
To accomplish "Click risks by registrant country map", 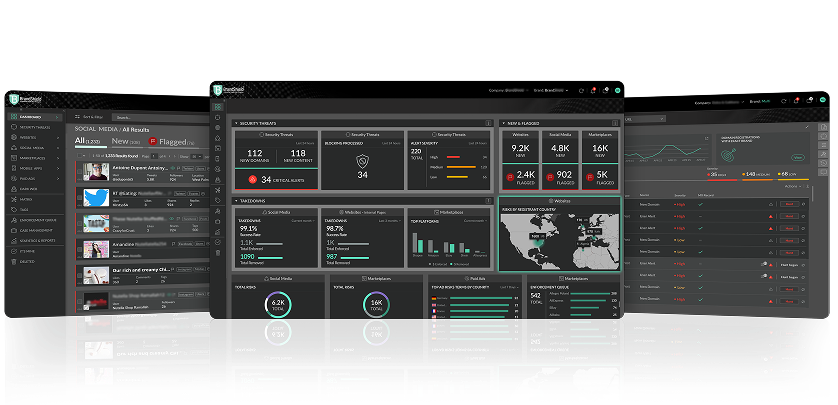I will [560, 242].
